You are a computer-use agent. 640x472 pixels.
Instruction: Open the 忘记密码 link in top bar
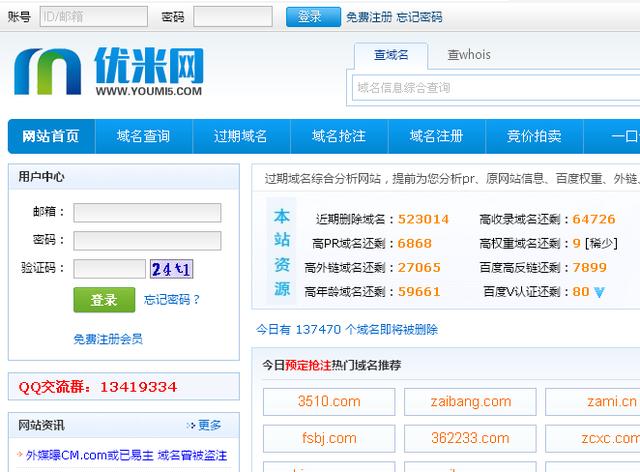point(419,17)
